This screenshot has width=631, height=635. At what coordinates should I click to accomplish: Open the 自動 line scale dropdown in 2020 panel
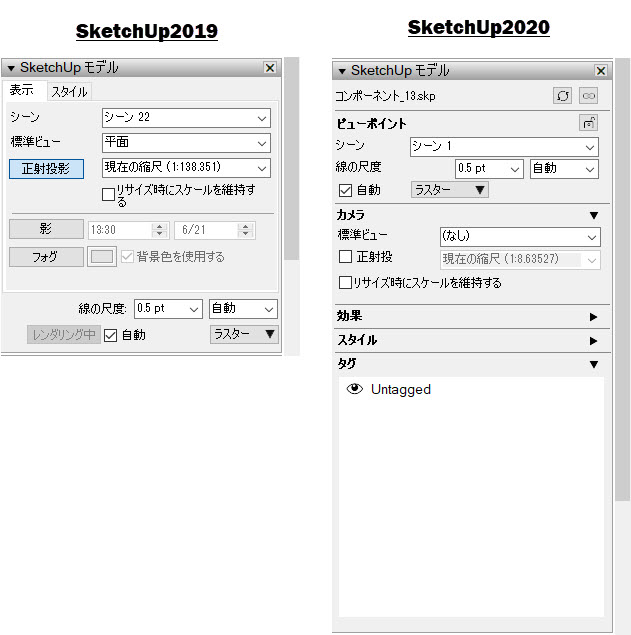click(x=564, y=169)
